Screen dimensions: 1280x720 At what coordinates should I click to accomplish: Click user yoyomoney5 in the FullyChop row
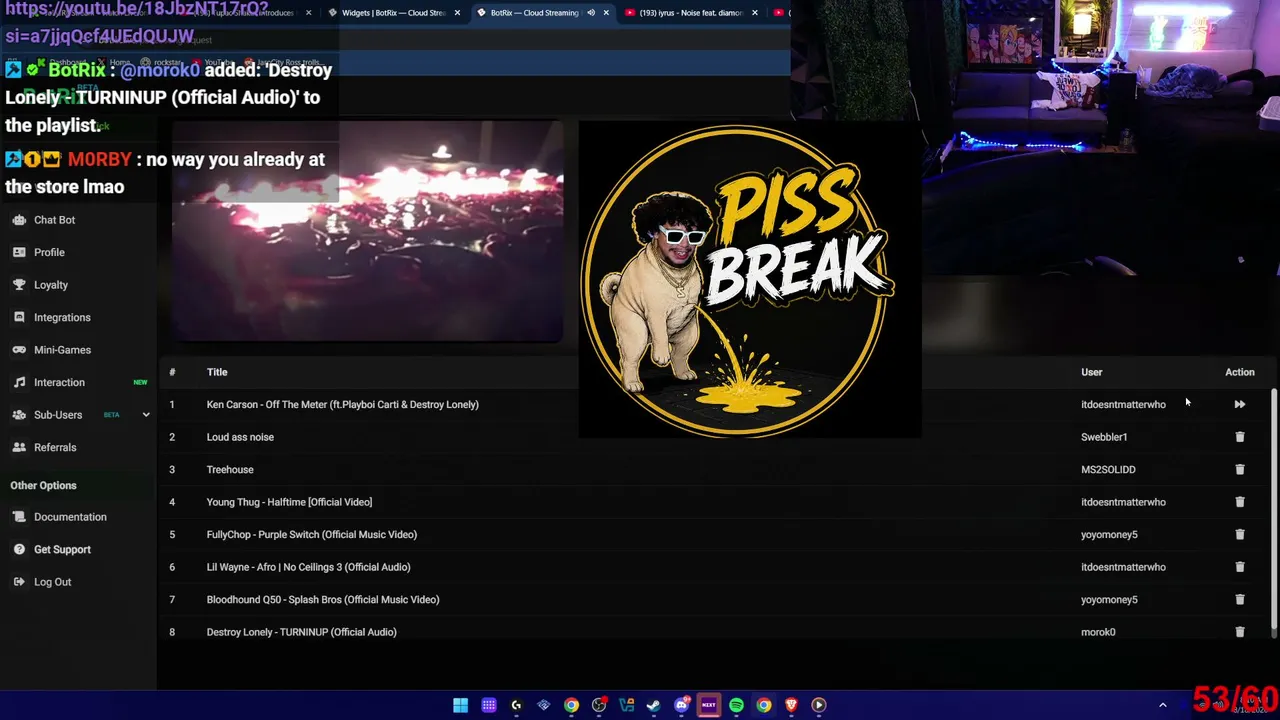coord(1109,534)
